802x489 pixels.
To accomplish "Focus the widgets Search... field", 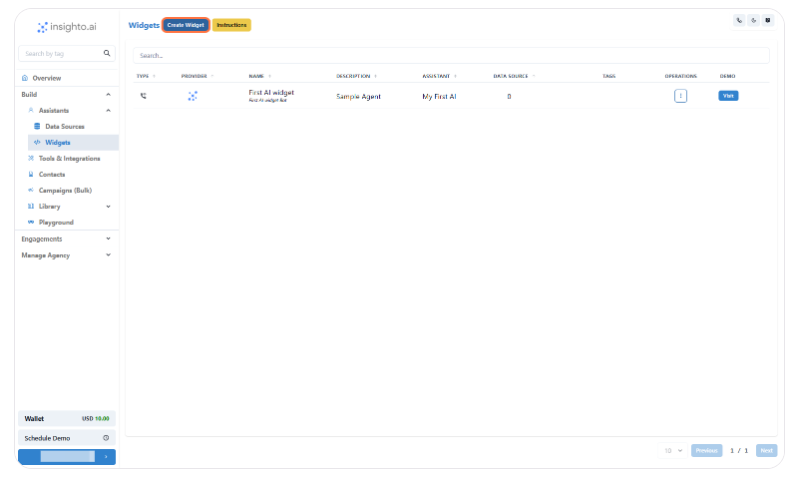I will [x=451, y=55].
